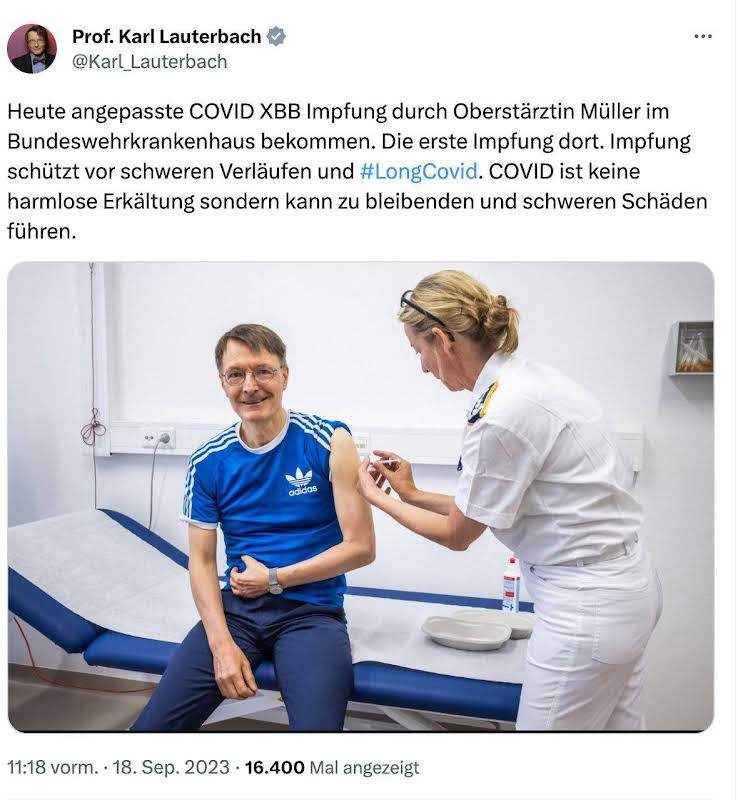
Task: Open the vaccination photo attachment
Action: [x=360, y=496]
